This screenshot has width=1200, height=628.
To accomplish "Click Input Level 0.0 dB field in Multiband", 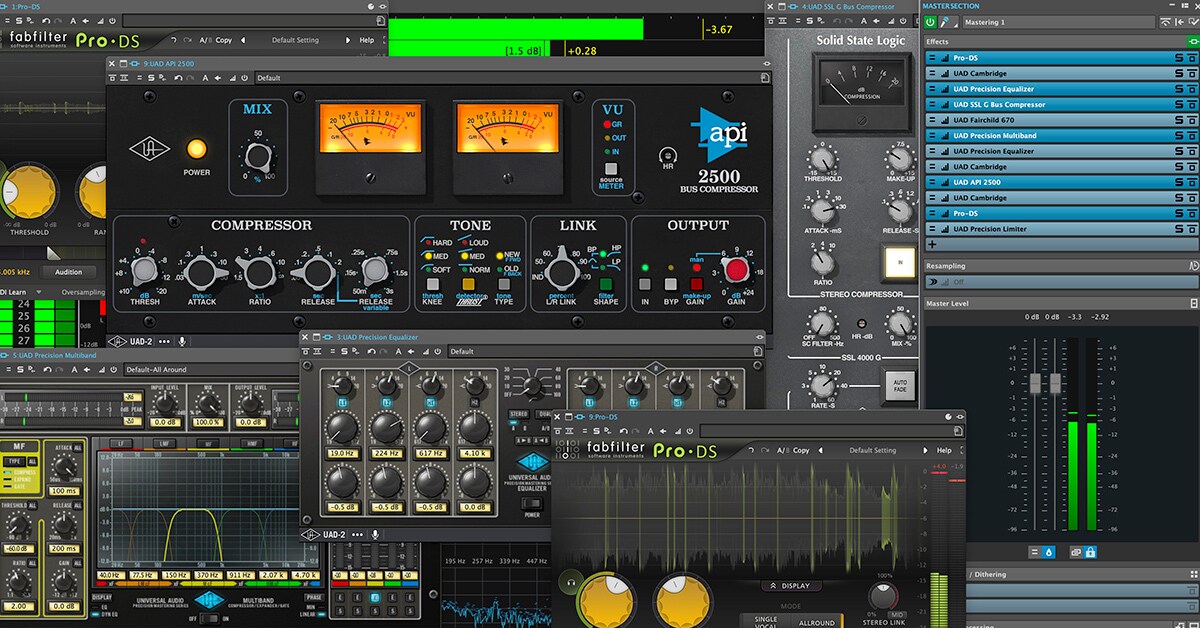I will [x=164, y=424].
